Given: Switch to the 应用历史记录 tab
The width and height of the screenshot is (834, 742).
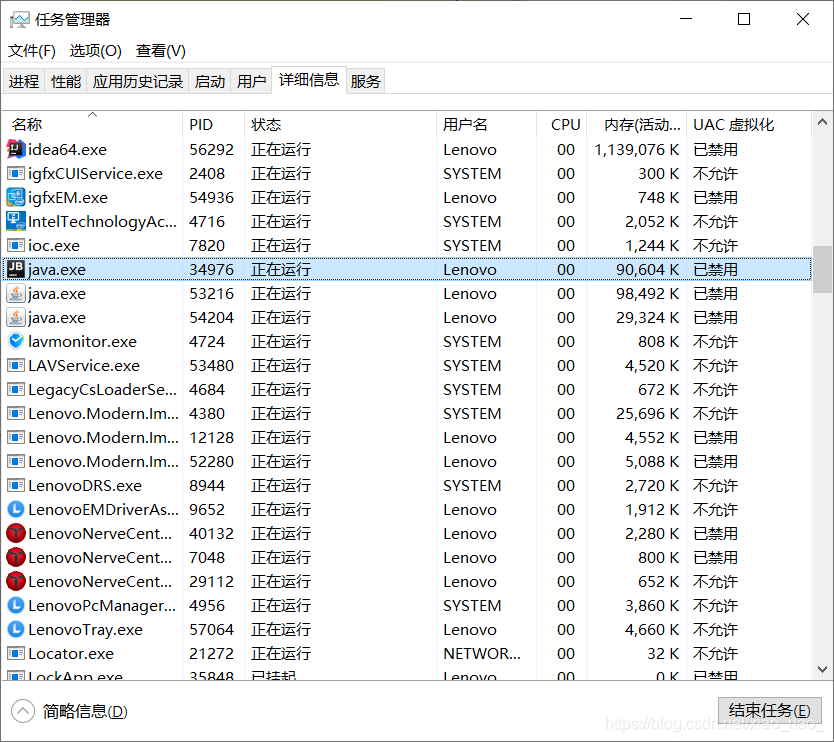Looking at the screenshot, I should tap(138, 81).
